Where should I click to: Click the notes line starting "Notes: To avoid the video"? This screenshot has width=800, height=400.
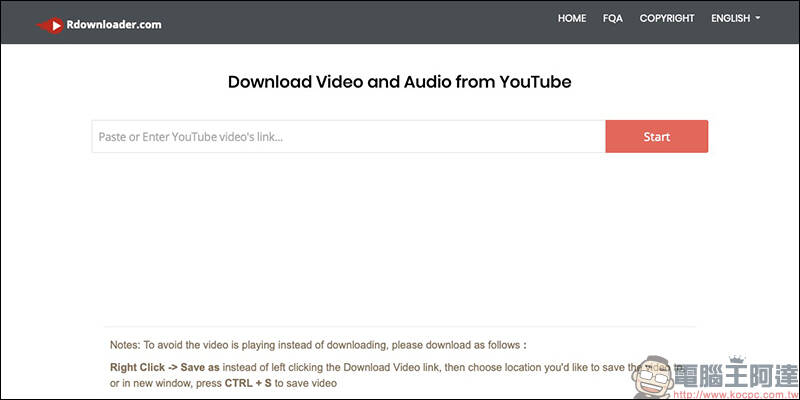[318, 345]
